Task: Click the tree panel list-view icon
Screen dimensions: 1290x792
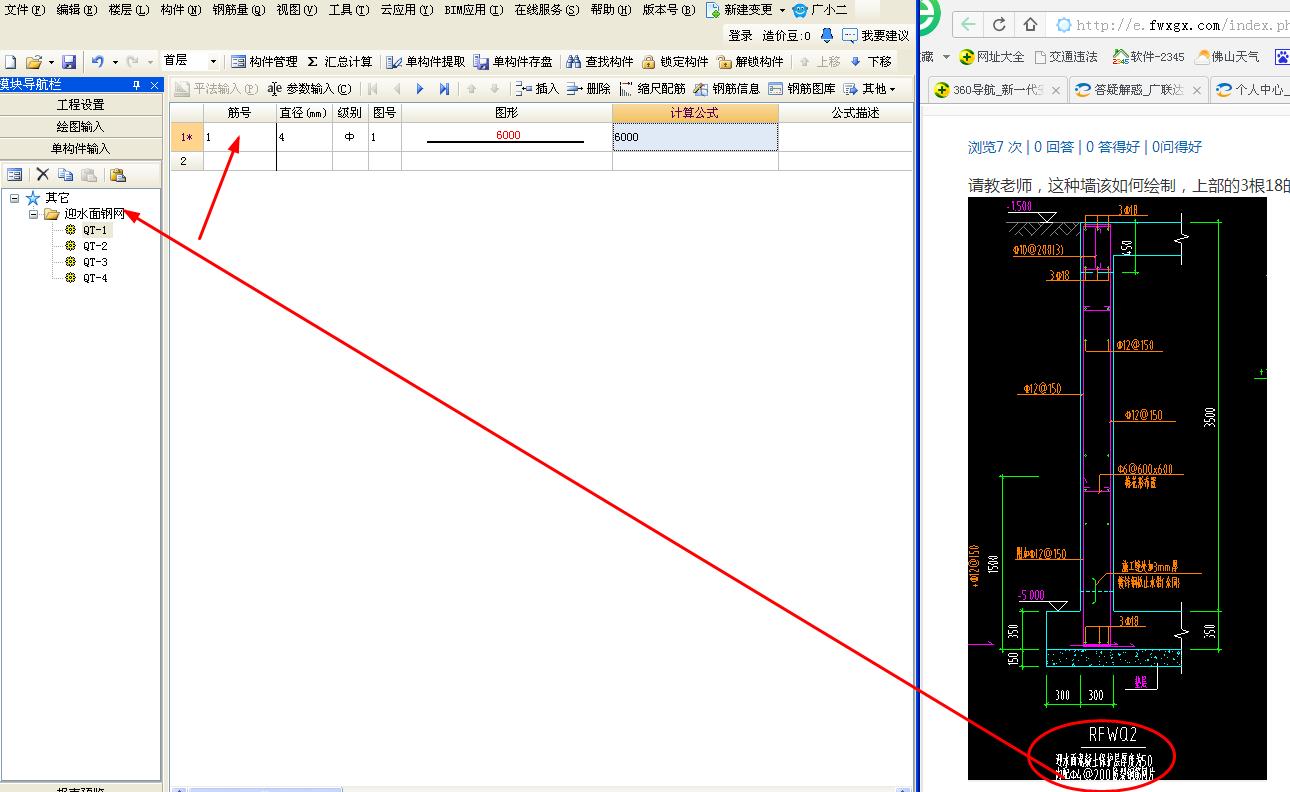Action: [15, 175]
